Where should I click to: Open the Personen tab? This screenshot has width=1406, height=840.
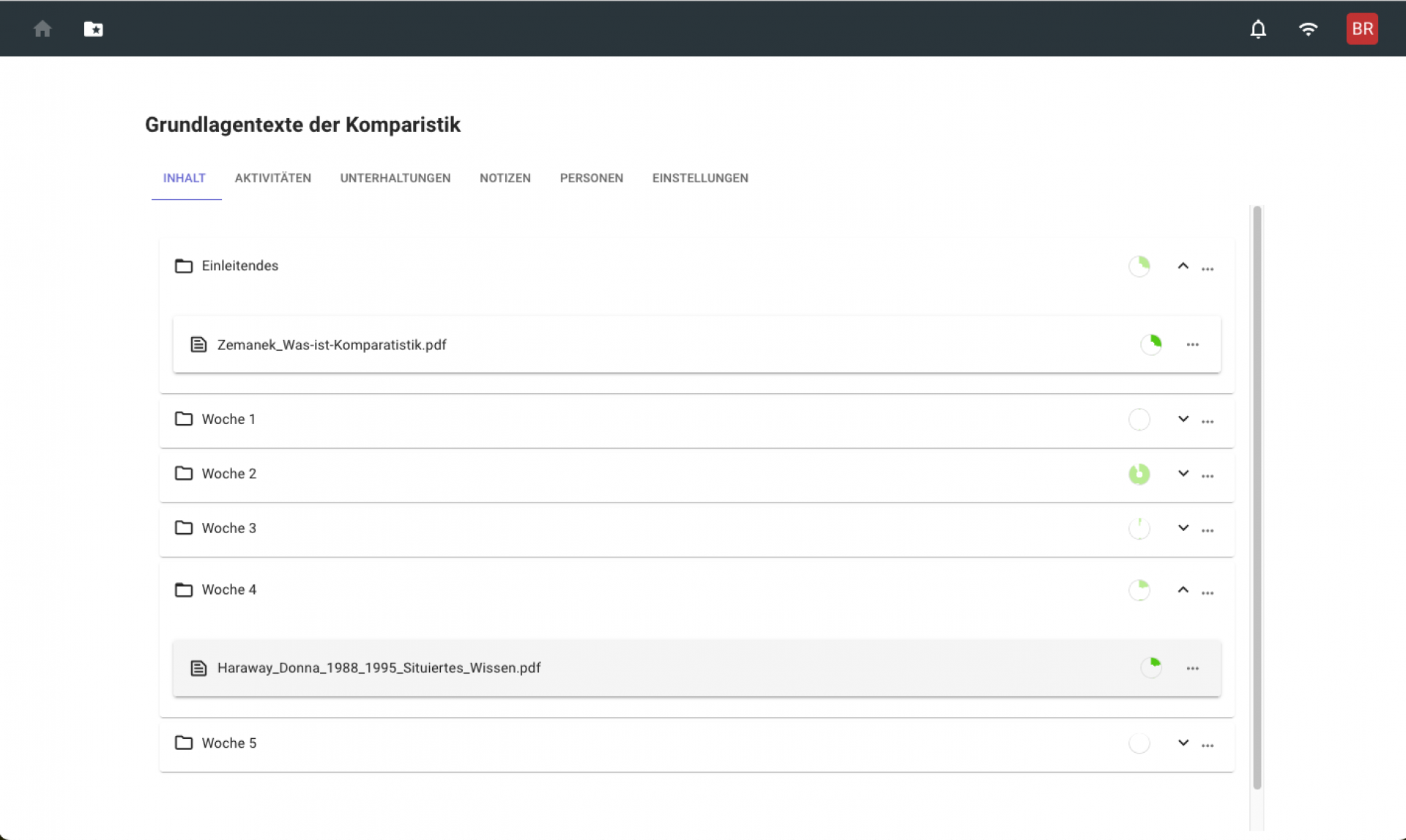(592, 178)
